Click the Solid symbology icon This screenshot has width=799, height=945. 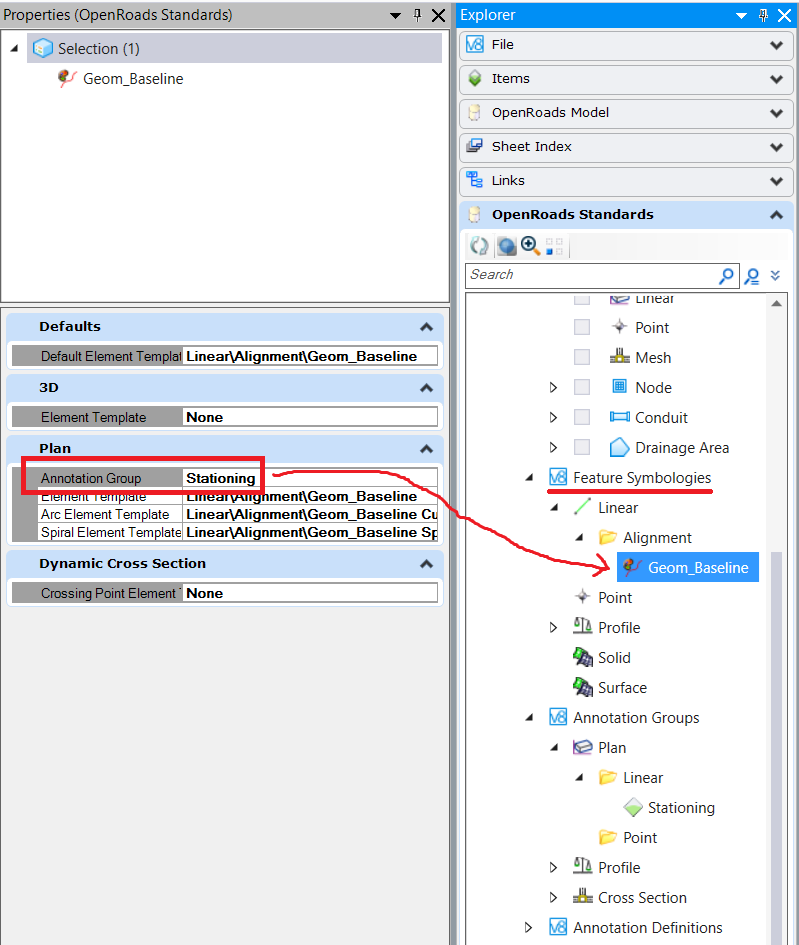583,657
